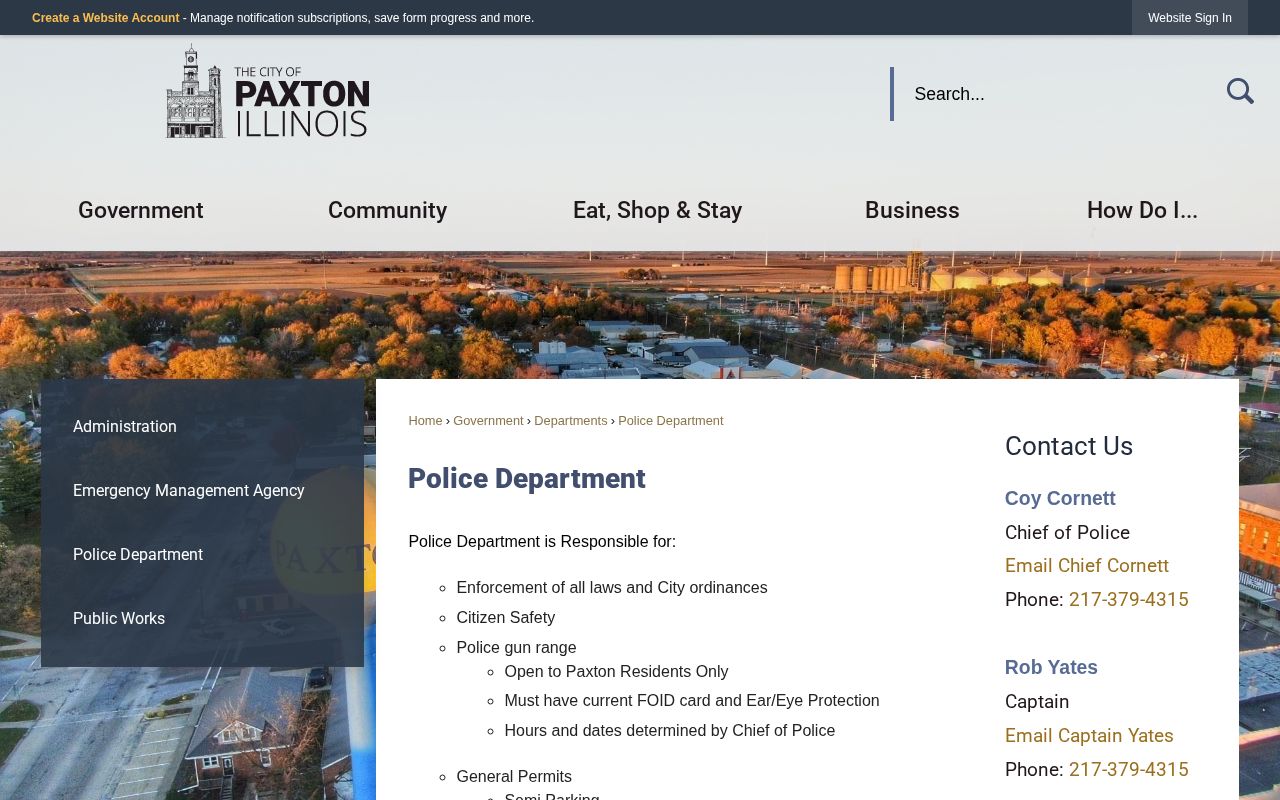Go to Home in breadcrumb
The width and height of the screenshot is (1280, 800).
click(425, 421)
